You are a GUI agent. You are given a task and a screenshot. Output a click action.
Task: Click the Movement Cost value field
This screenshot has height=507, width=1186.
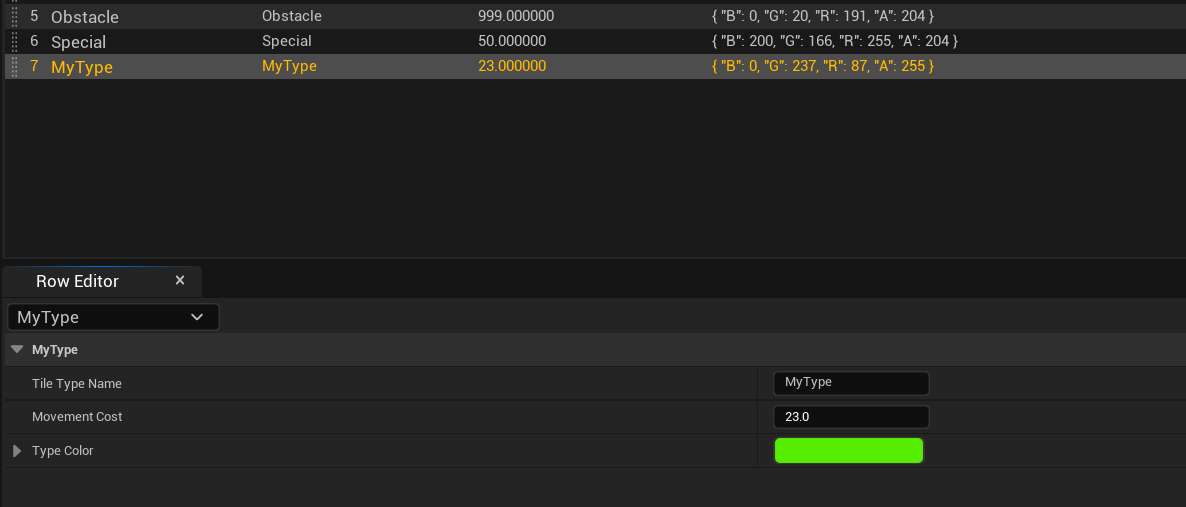[x=851, y=417]
